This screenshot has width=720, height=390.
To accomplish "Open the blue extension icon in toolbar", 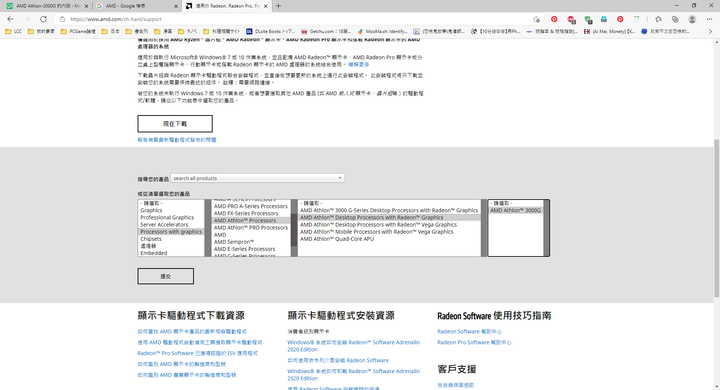I will pos(604,19).
